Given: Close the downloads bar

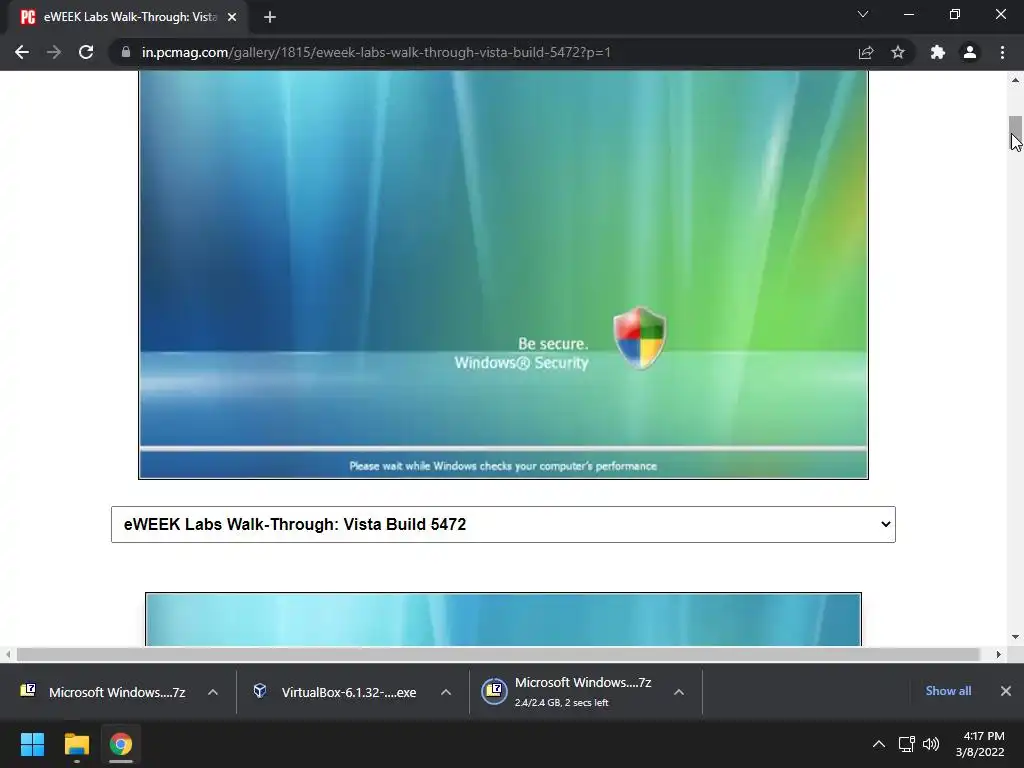Looking at the screenshot, I should click(x=1006, y=691).
